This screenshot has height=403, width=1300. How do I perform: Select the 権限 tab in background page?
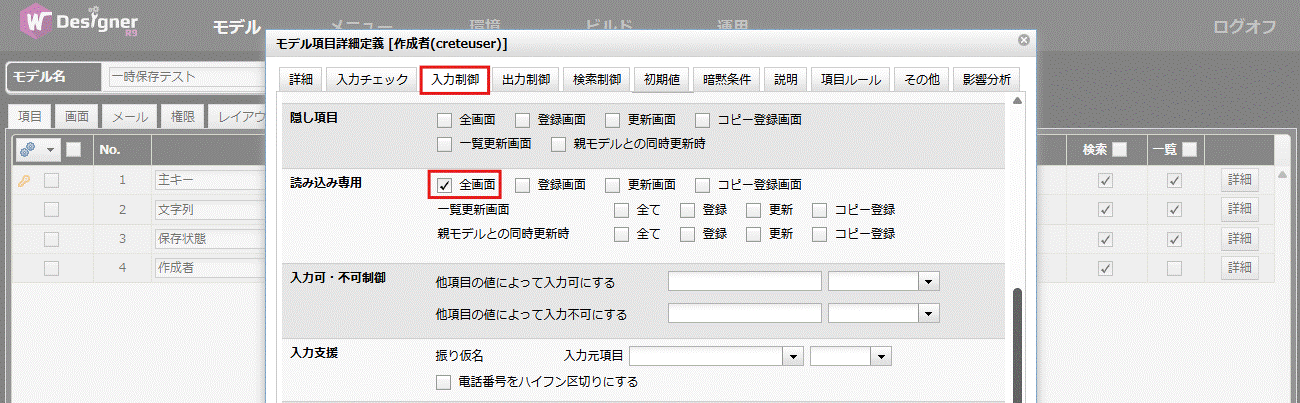pyautogui.click(x=182, y=117)
